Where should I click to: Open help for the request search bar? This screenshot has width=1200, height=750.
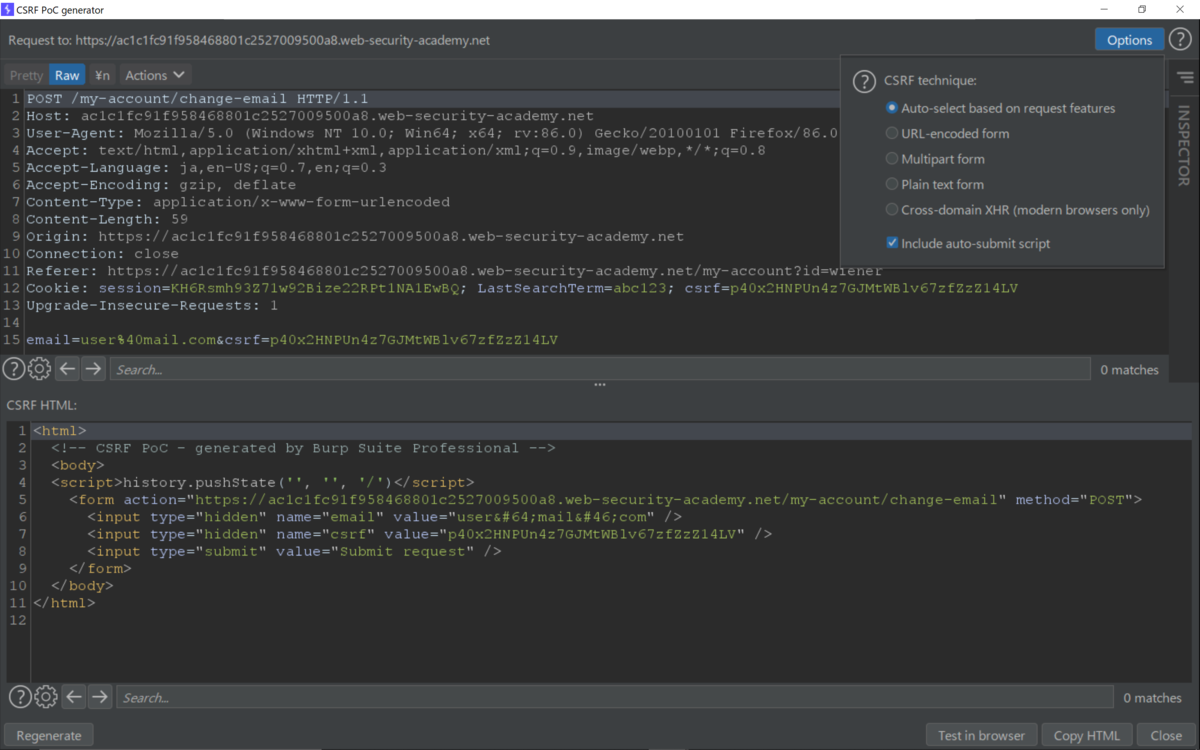tap(13, 369)
